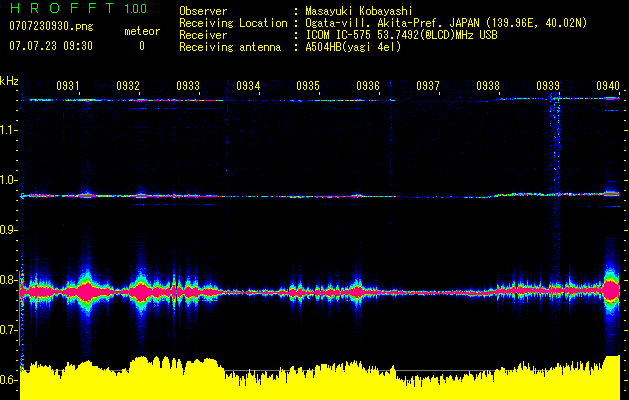Select the file name 0707230930.png
This screenshot has width=629, height=400.
[x=51, y=26]
